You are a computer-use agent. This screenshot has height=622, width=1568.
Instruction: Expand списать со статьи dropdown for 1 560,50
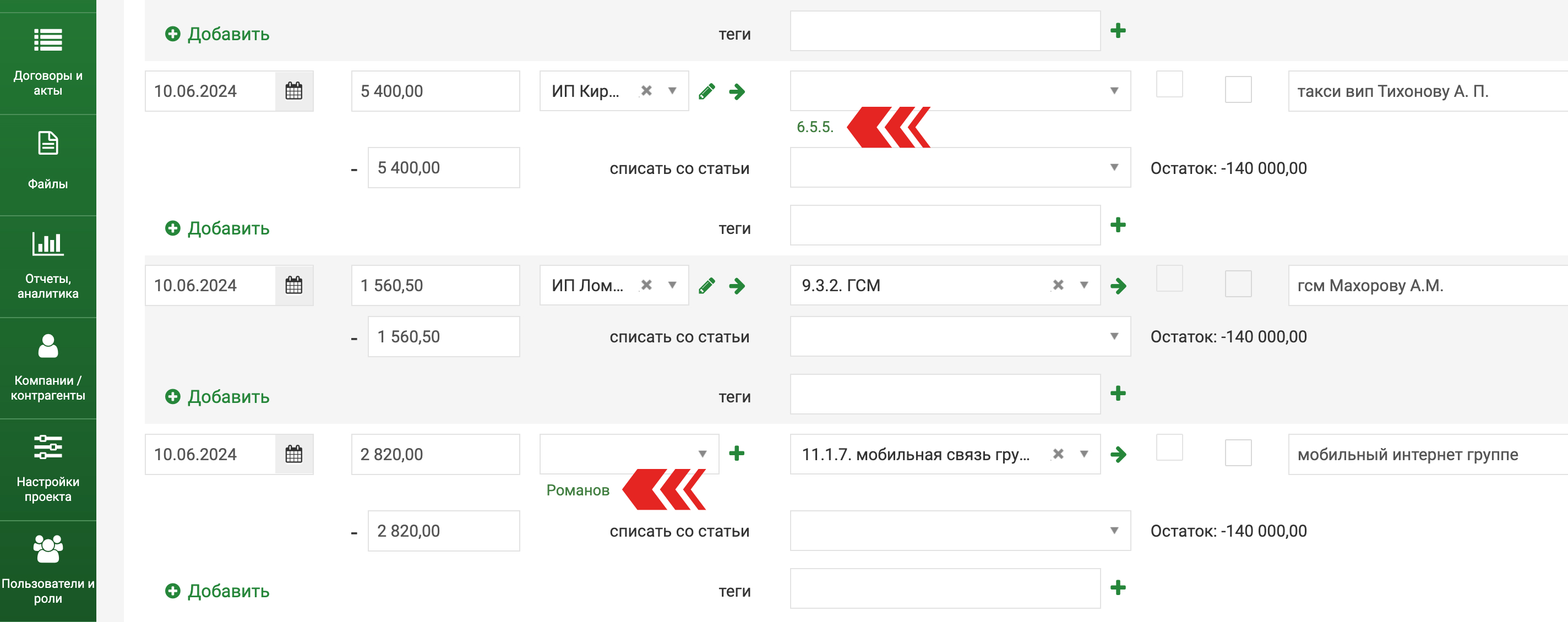click(x=960, y=336)
